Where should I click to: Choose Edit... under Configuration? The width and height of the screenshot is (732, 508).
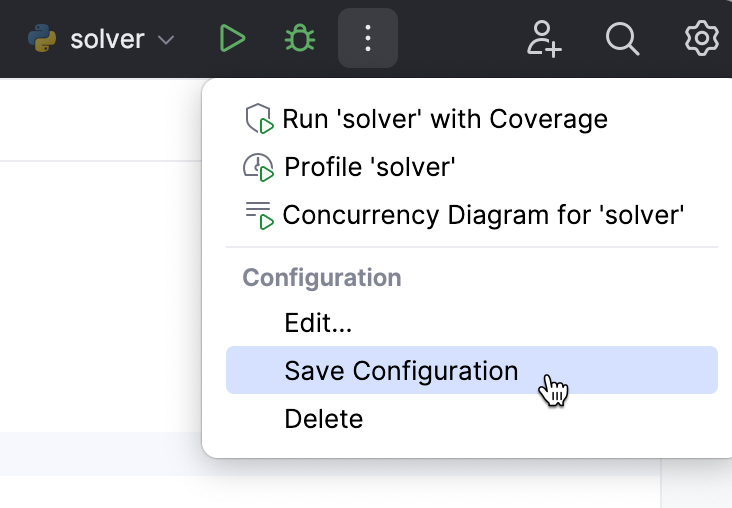coord(318,323)
